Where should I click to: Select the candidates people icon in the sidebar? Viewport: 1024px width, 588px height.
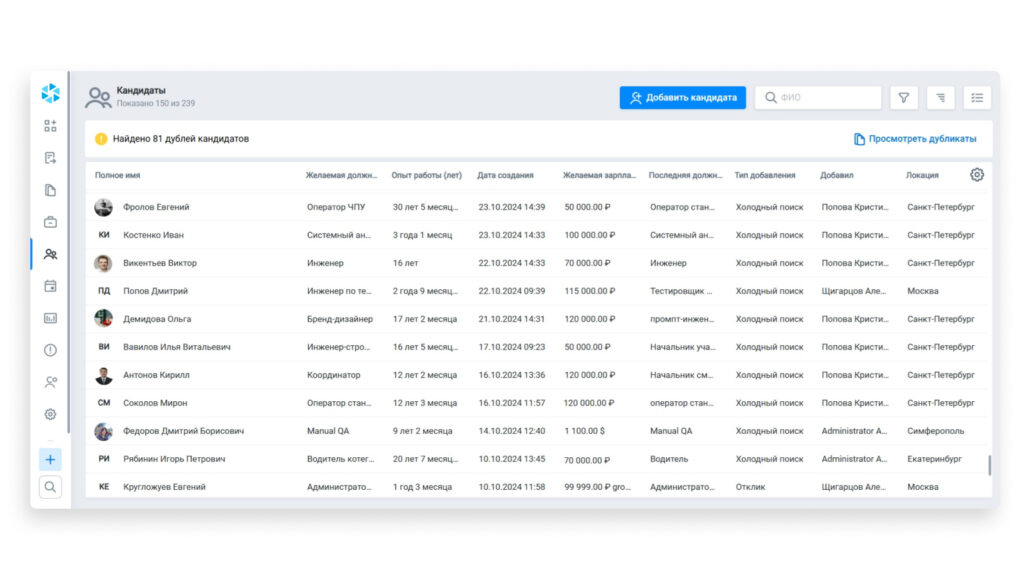(50, 254)
